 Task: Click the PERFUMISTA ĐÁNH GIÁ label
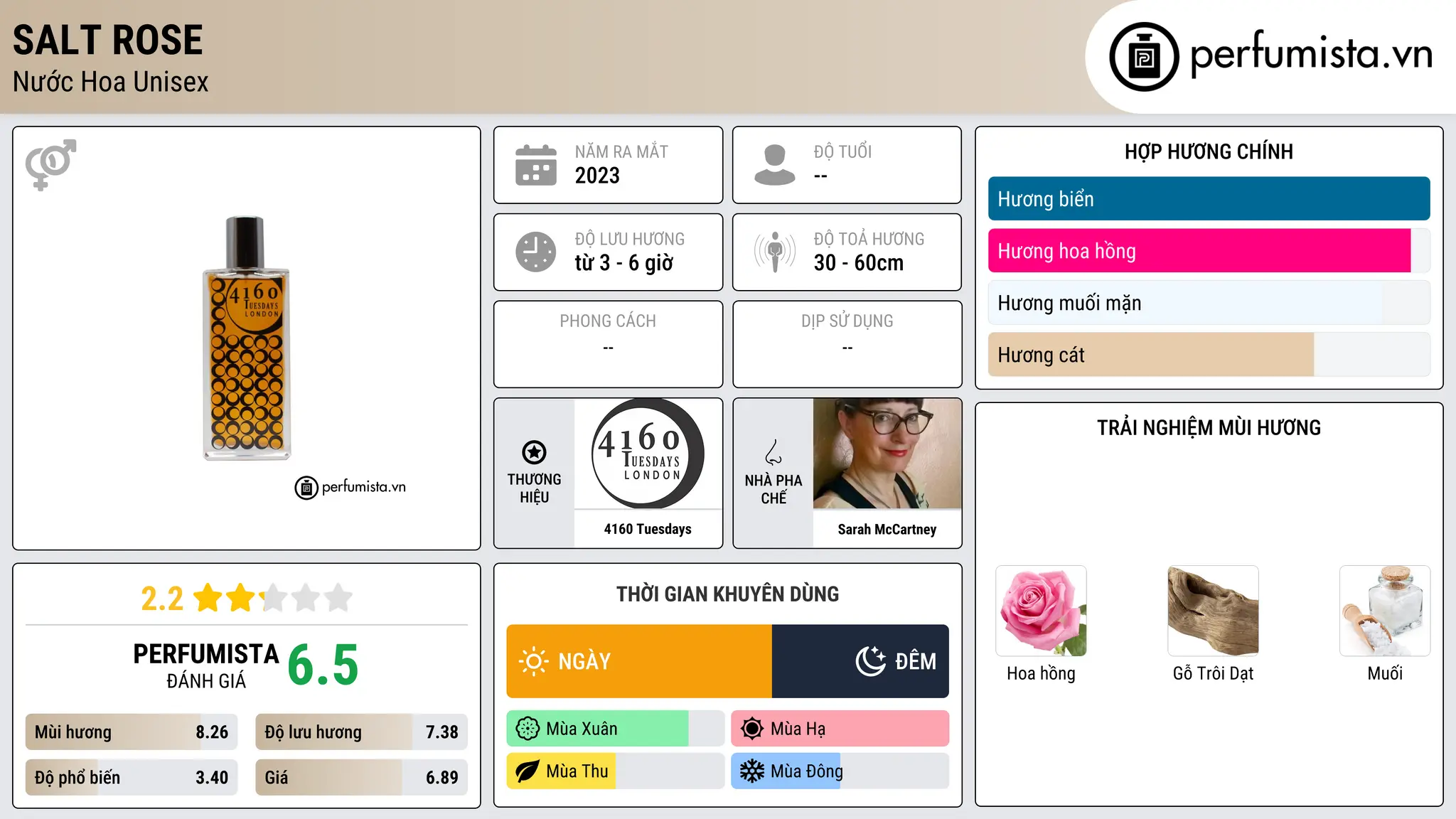pos(206,665)
